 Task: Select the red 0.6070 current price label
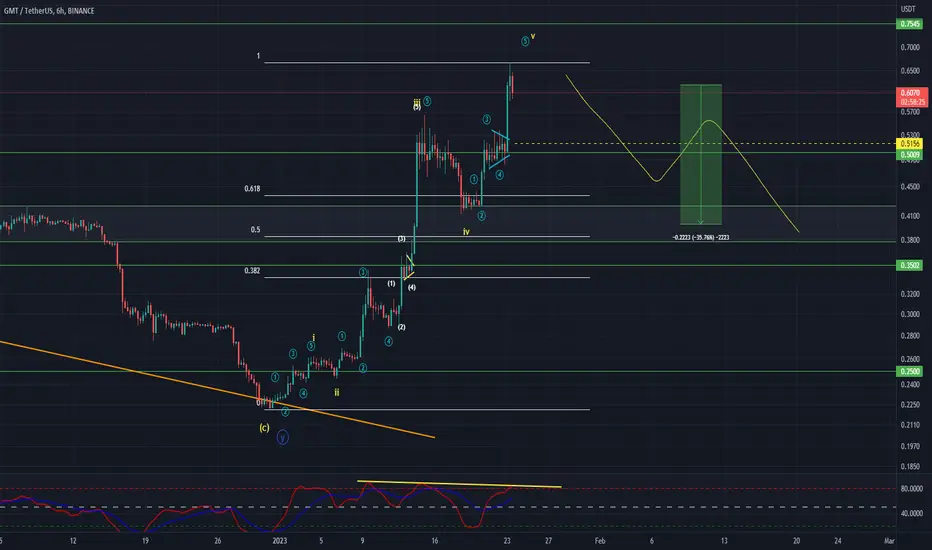tap(911, 93)
